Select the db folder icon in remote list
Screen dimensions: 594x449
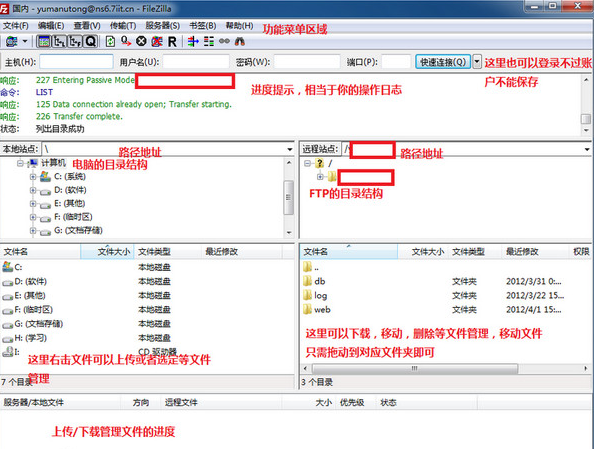coord(307,281)
